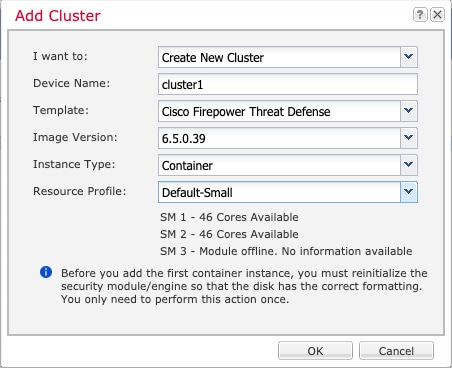This screenshot has width=452, height=368.
Task: Focus the Device Name field containing cluster1
Action: click(x=288, y=84)
